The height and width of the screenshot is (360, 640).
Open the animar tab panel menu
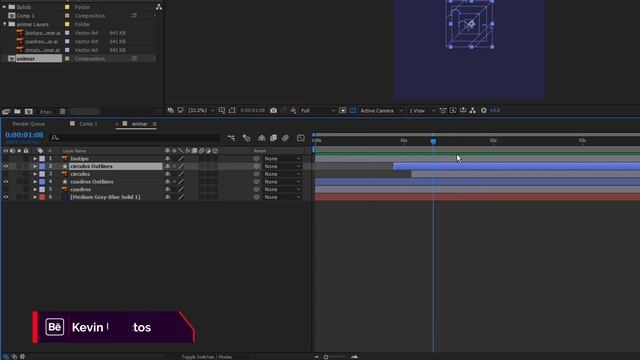(155, 124)
